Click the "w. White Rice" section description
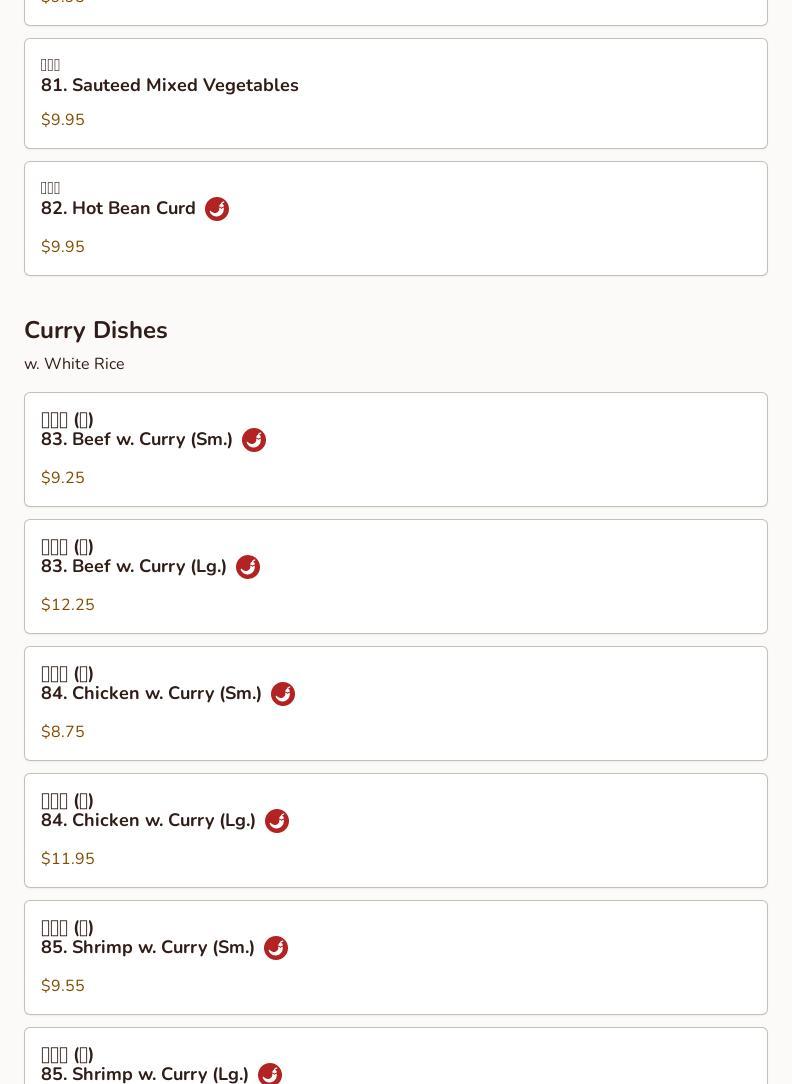The width and height of the screenshot is (792, 1084). [74, 364]
